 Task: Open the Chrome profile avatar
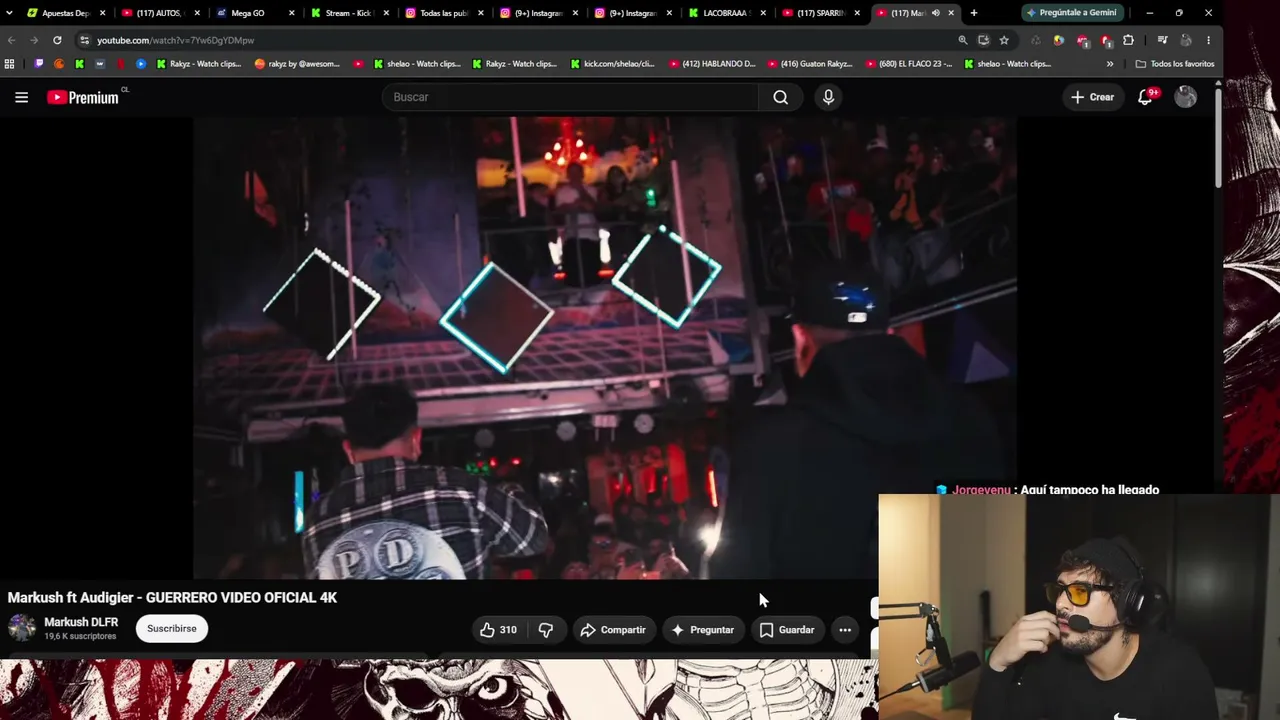coord(1185,40)
